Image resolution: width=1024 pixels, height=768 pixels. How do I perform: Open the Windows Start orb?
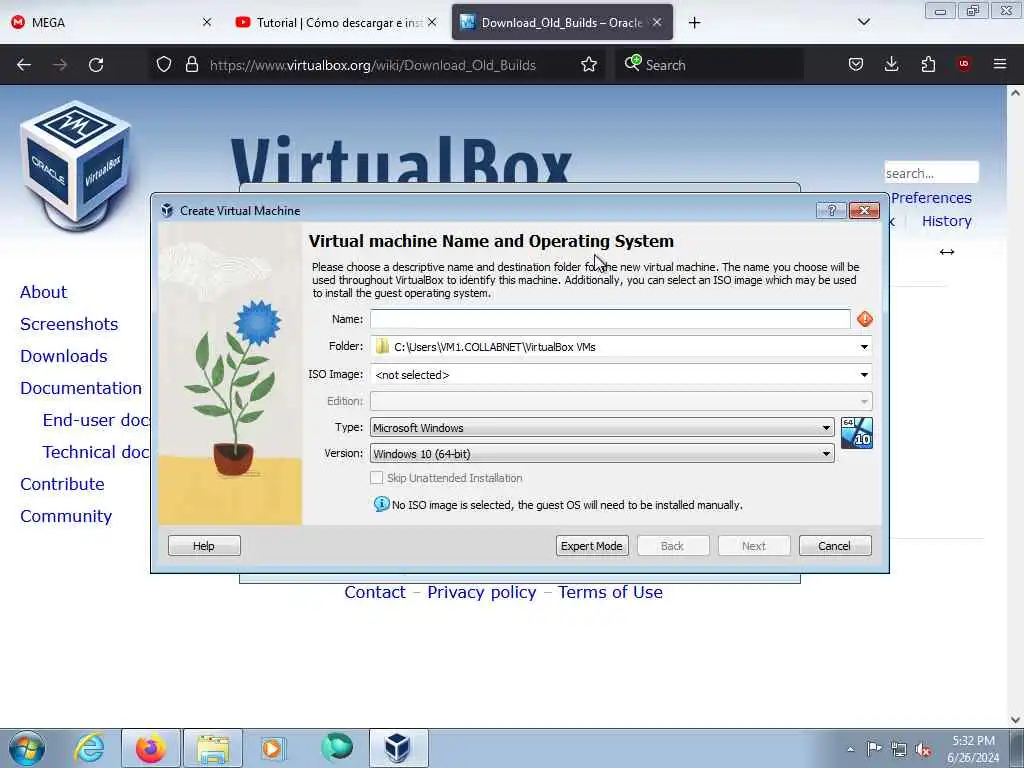click(27, 748)
